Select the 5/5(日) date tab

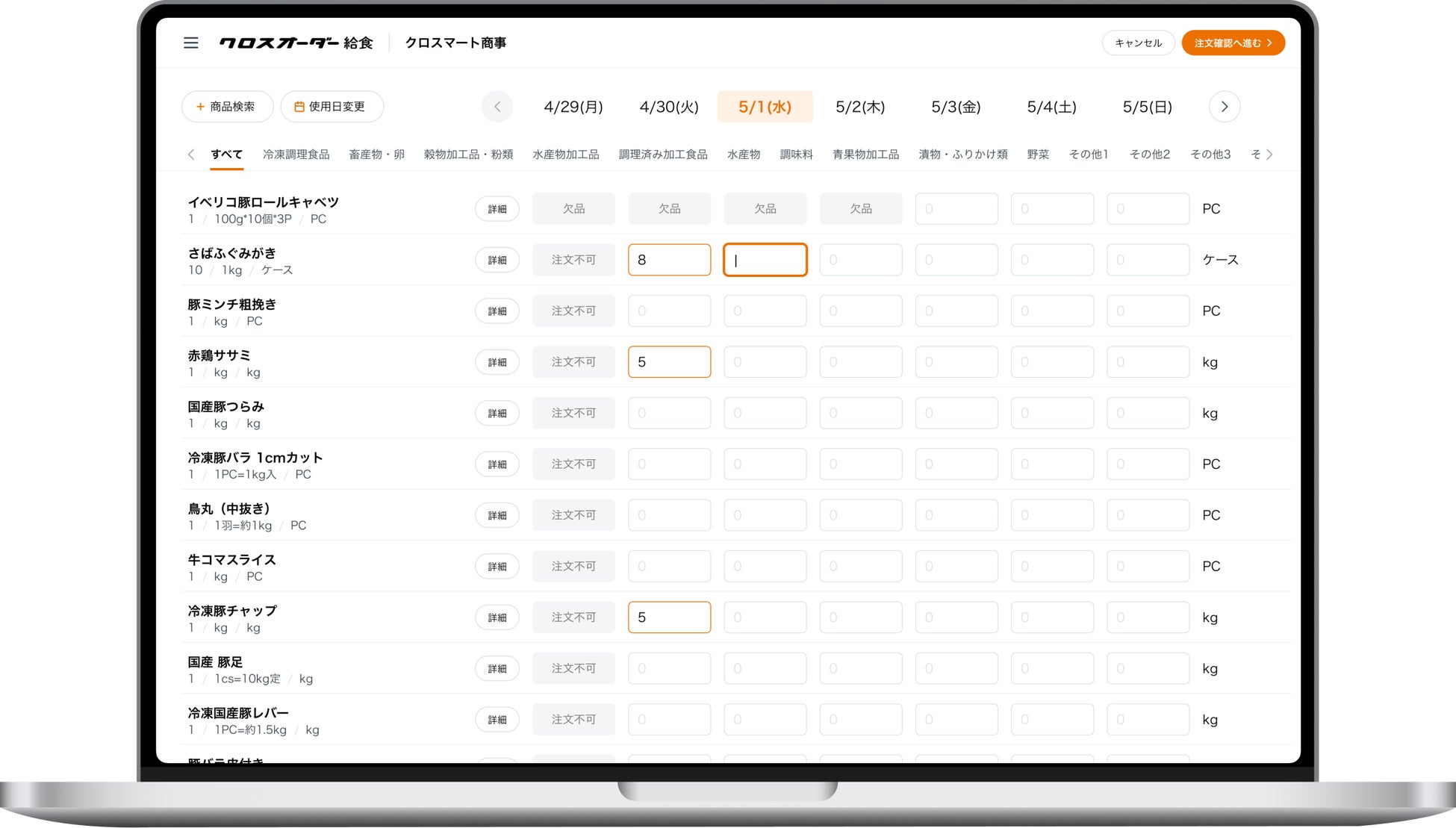point(1147,107)
